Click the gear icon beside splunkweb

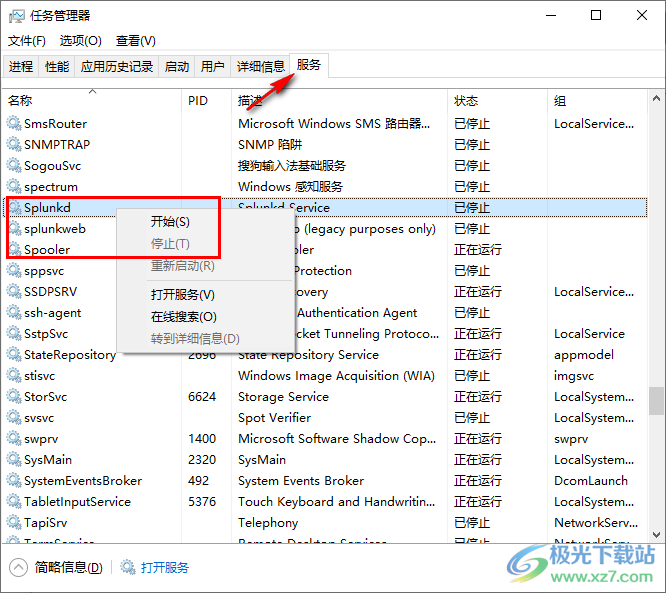point(14,229)
